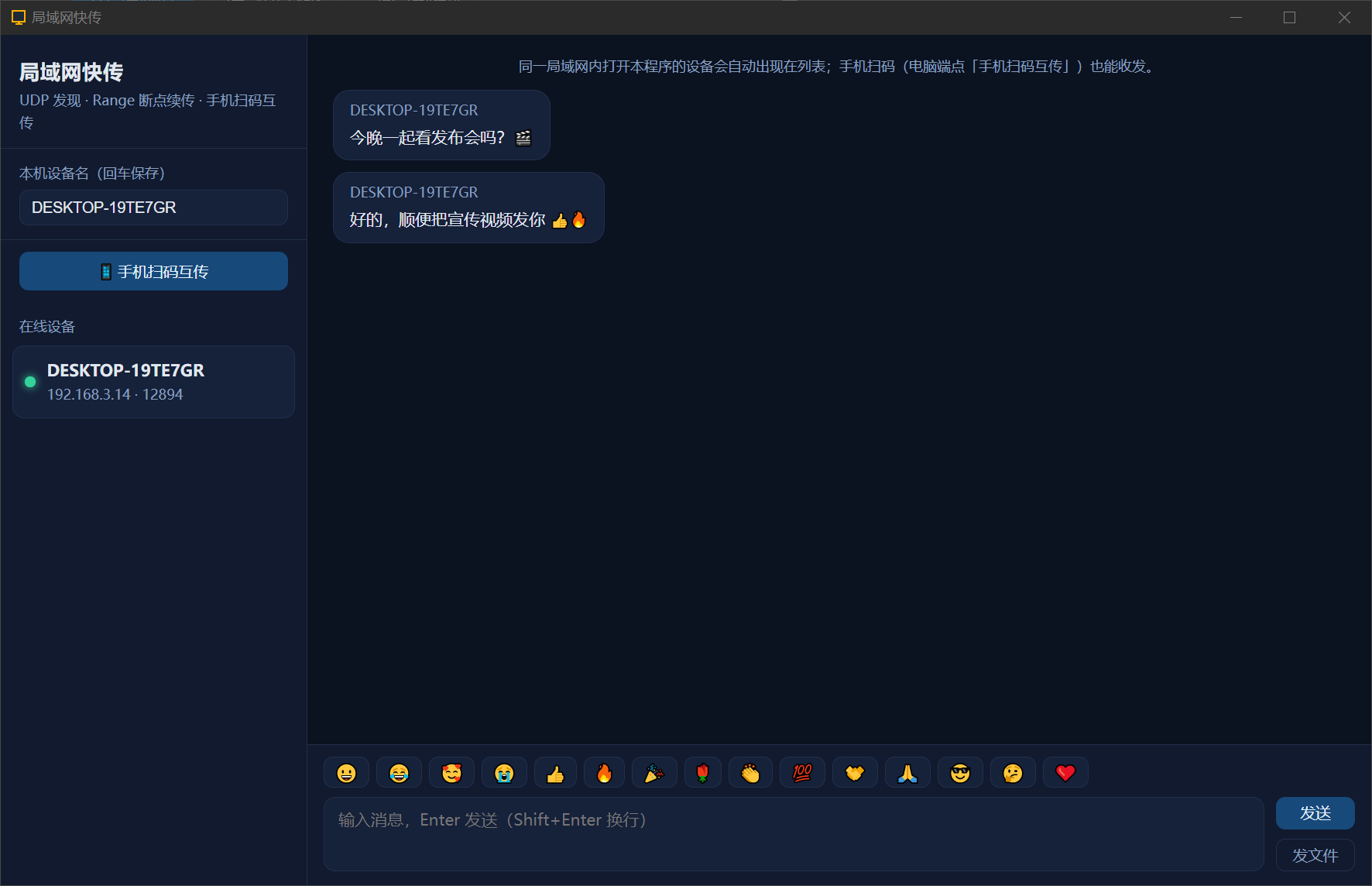Minimize the 局域网快传 window
Viewport: 1372px width, 886px height.
coord(1236,17)
